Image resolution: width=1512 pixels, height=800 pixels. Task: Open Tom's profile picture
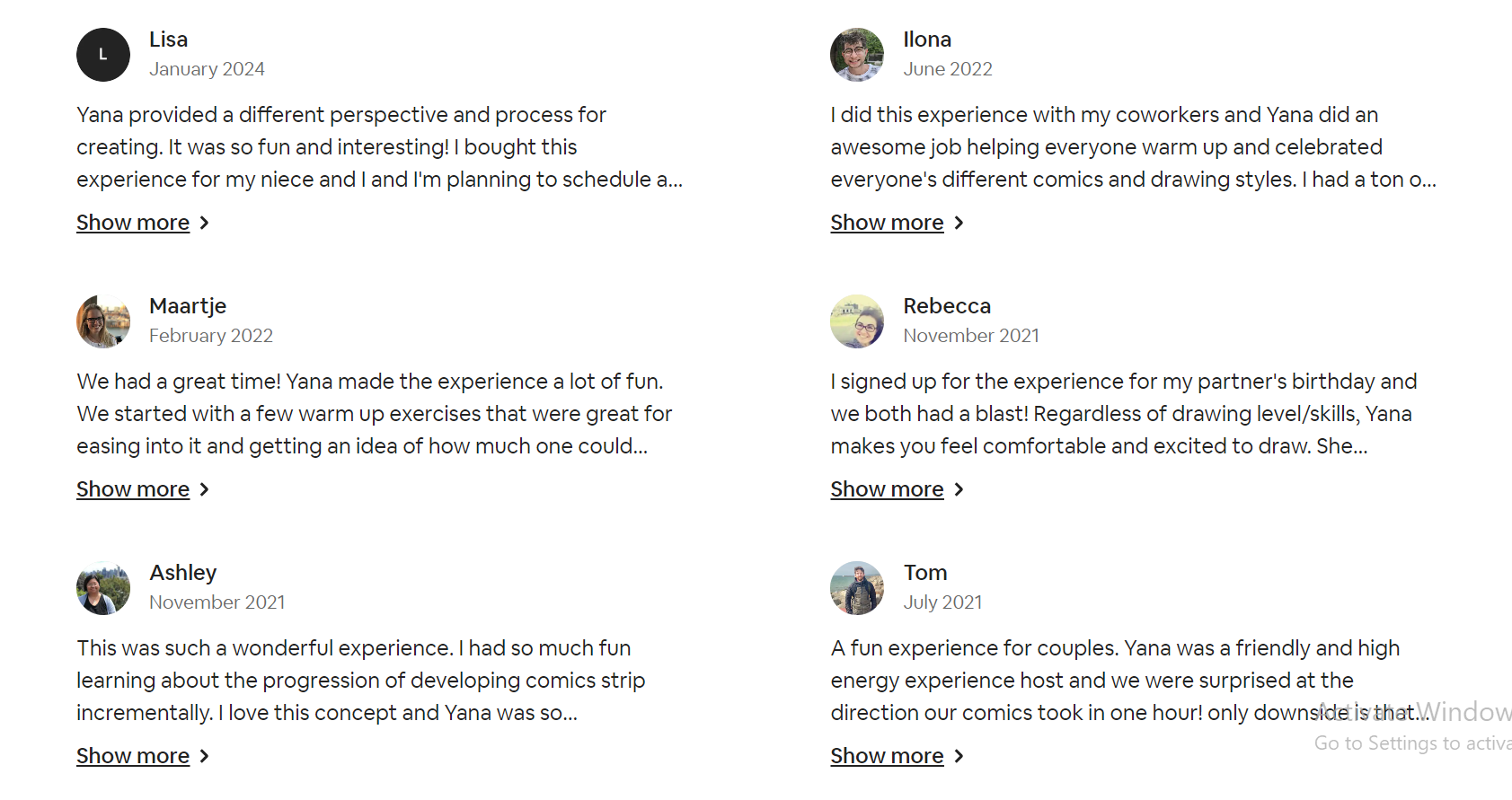(857, 588)
